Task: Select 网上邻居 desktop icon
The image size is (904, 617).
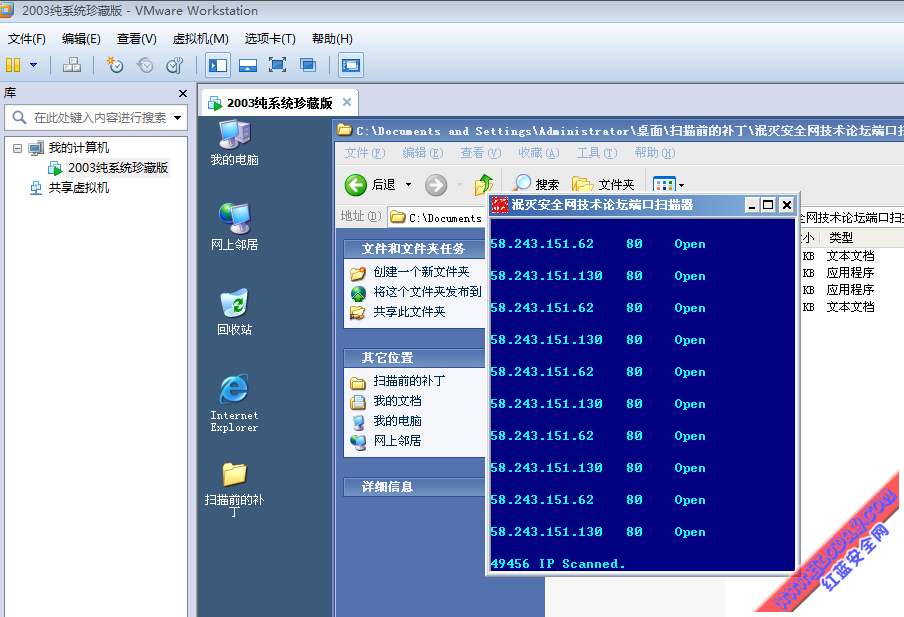Action: click(x=234, y=227)
